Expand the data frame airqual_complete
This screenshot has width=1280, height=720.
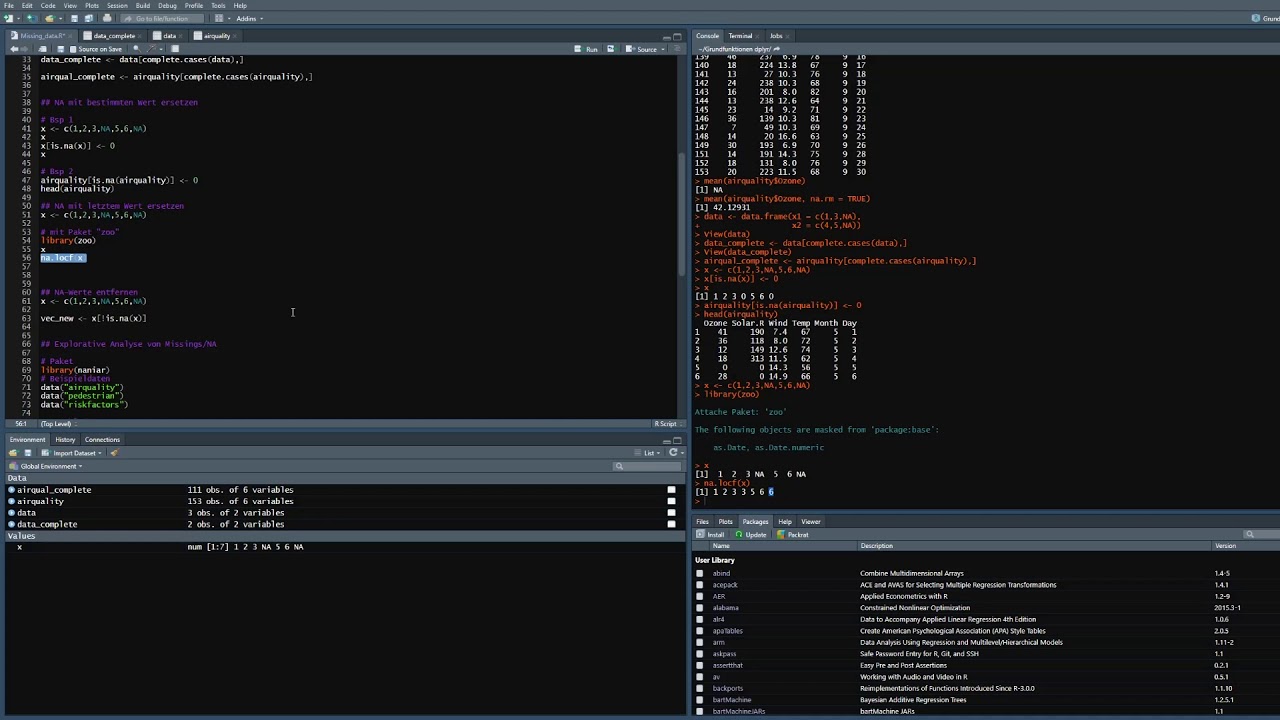(11, 490)
